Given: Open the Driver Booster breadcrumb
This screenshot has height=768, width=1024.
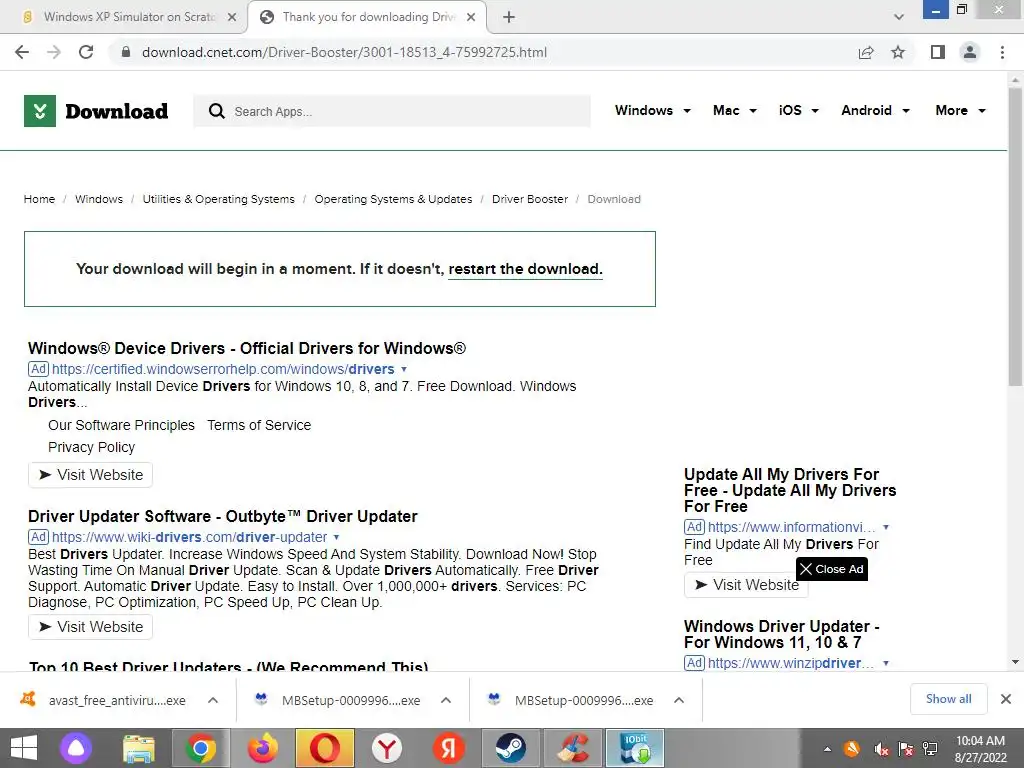Looking at the screenshot, I should (x=530, y=199).
